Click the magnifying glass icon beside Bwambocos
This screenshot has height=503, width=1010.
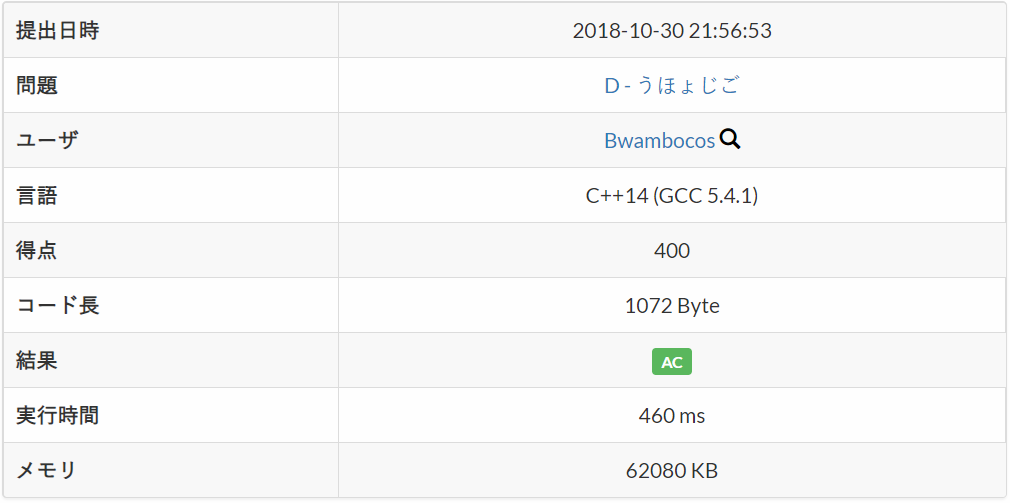(730, 140)
